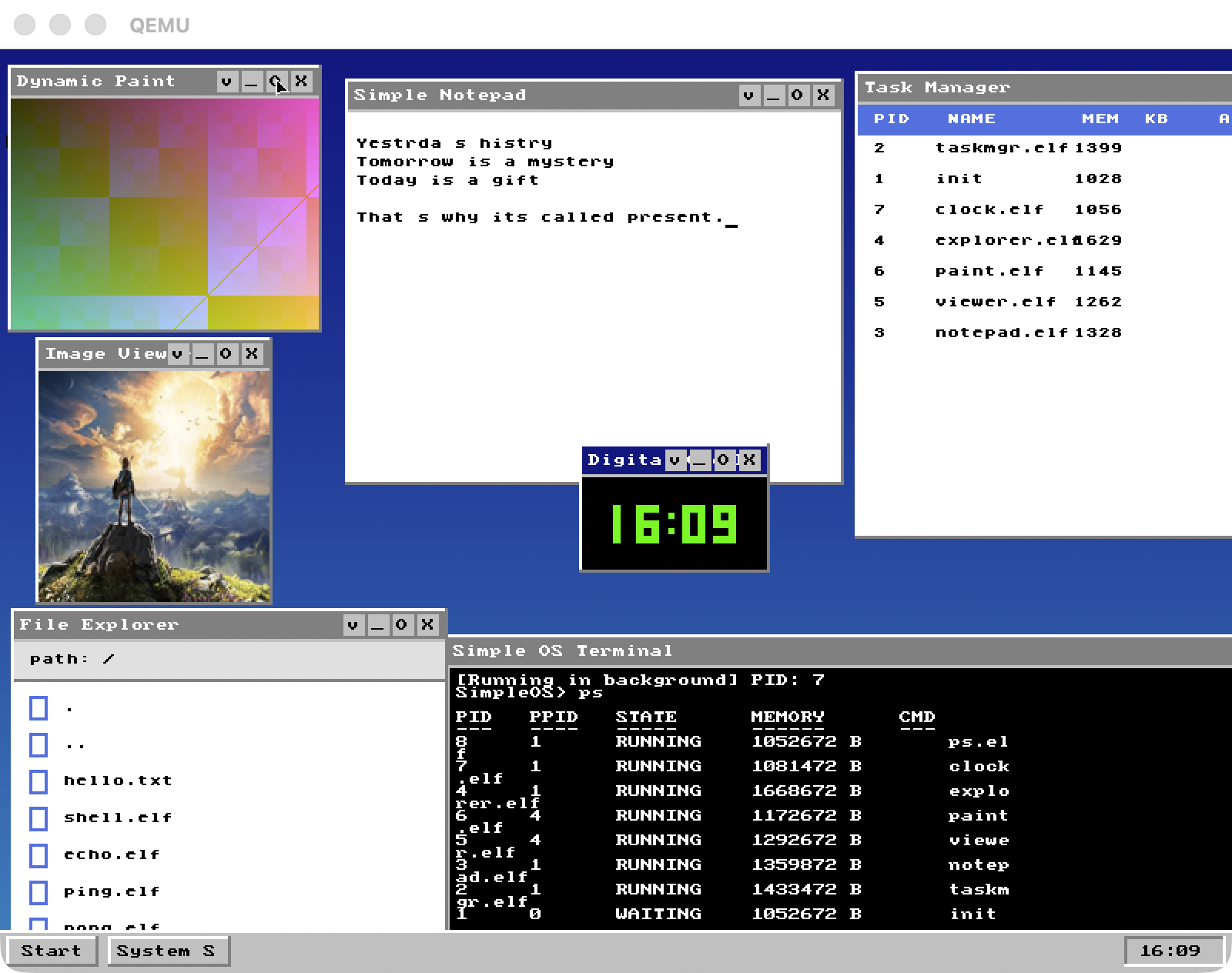Screen dimensions: 1232x973
Task: Click the parent directory '..' folder icon
Action: pos(38,744)
